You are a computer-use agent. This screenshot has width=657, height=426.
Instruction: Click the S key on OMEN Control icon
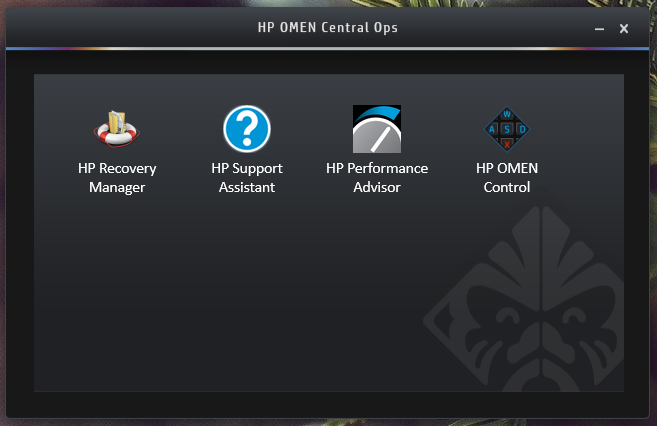tap(506, 129)
